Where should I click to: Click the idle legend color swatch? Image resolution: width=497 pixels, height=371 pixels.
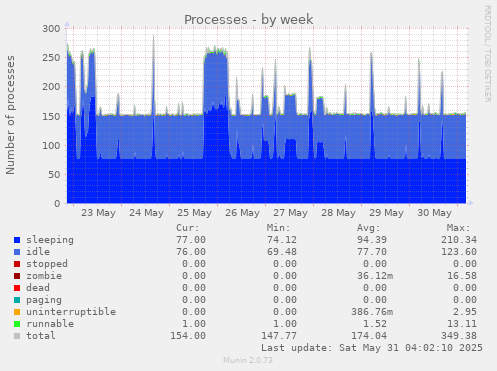17,252
